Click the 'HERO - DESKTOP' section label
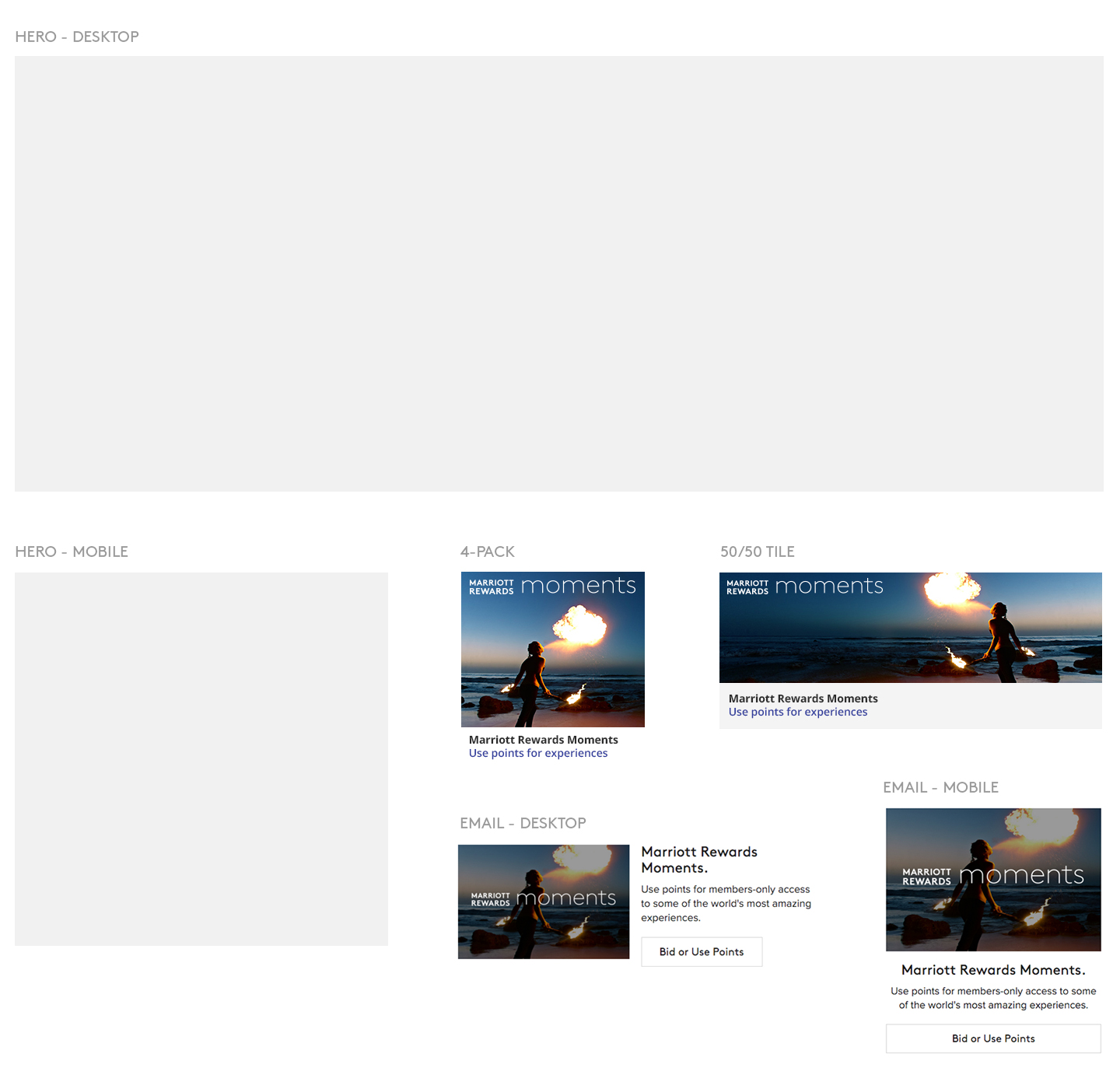 click(77, 37)
